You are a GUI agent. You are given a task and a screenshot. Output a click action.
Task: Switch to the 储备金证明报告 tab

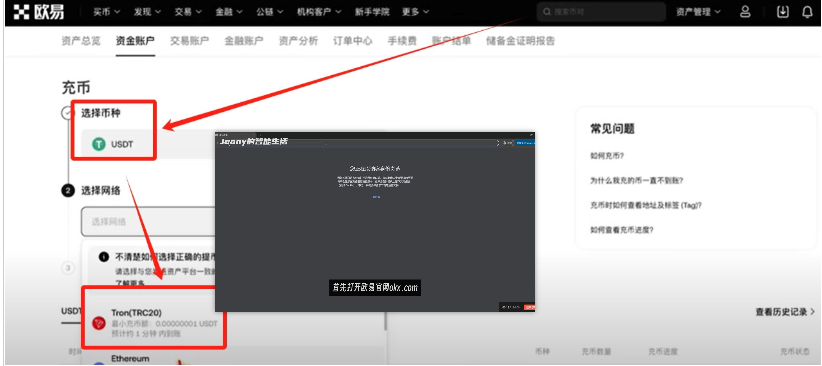tap(521, 41)
